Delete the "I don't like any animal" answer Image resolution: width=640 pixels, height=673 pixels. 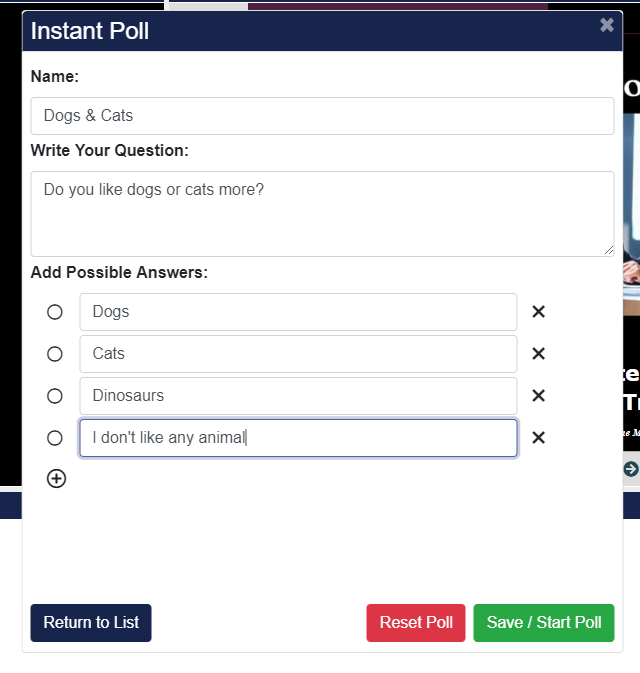pos(538,438)
